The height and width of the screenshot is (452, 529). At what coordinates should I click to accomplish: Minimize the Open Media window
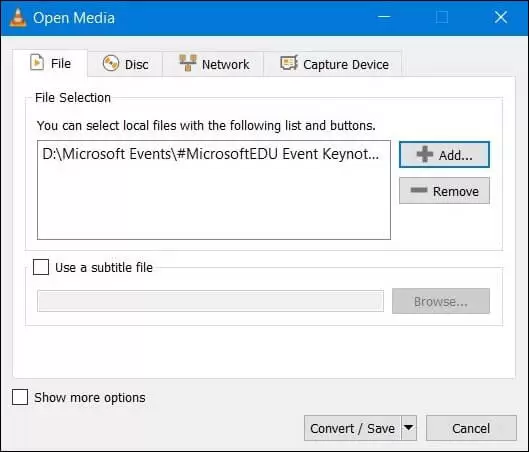(x=384, y=17)
